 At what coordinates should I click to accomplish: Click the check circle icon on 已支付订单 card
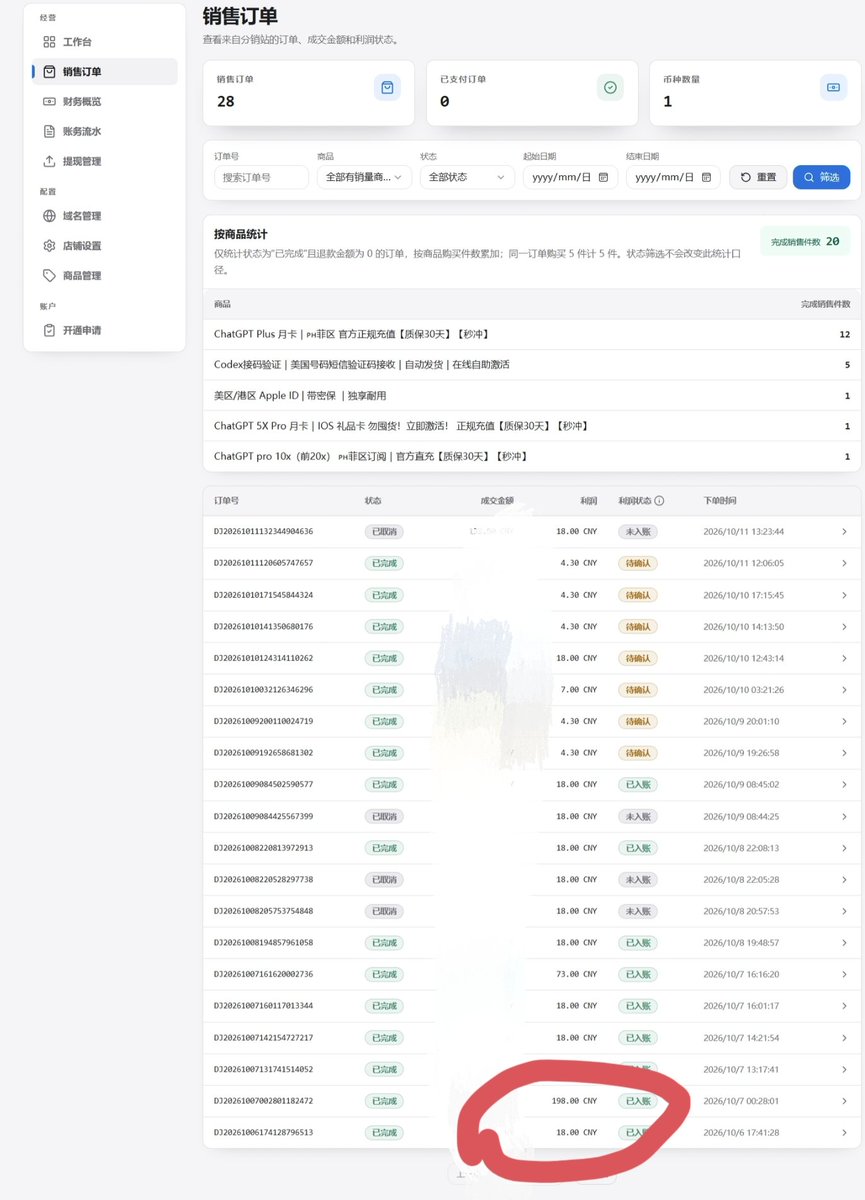pyautogui.click(x=610, y=88)
